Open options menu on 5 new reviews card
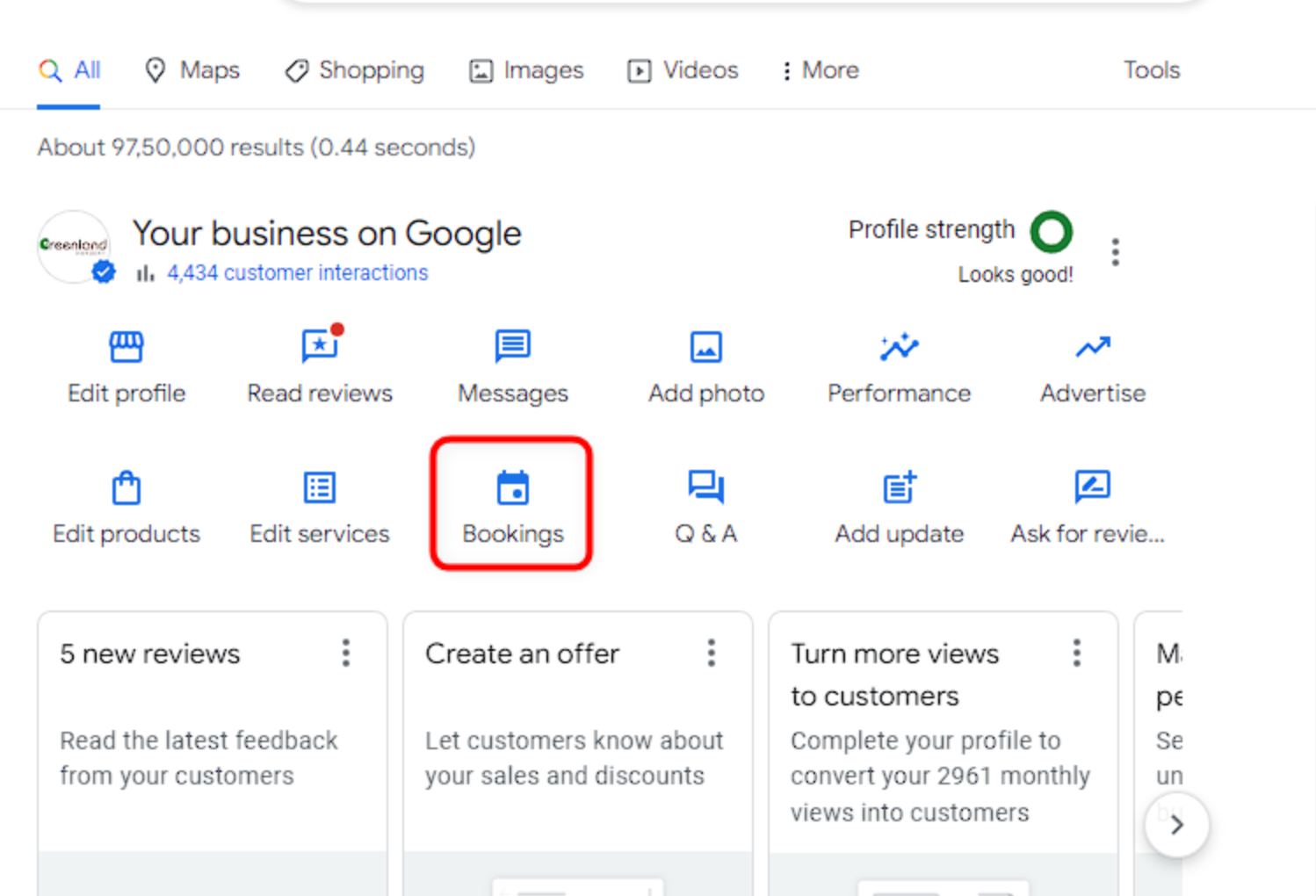The width and height of the screenshot is (1316, 896). [346, 653]
